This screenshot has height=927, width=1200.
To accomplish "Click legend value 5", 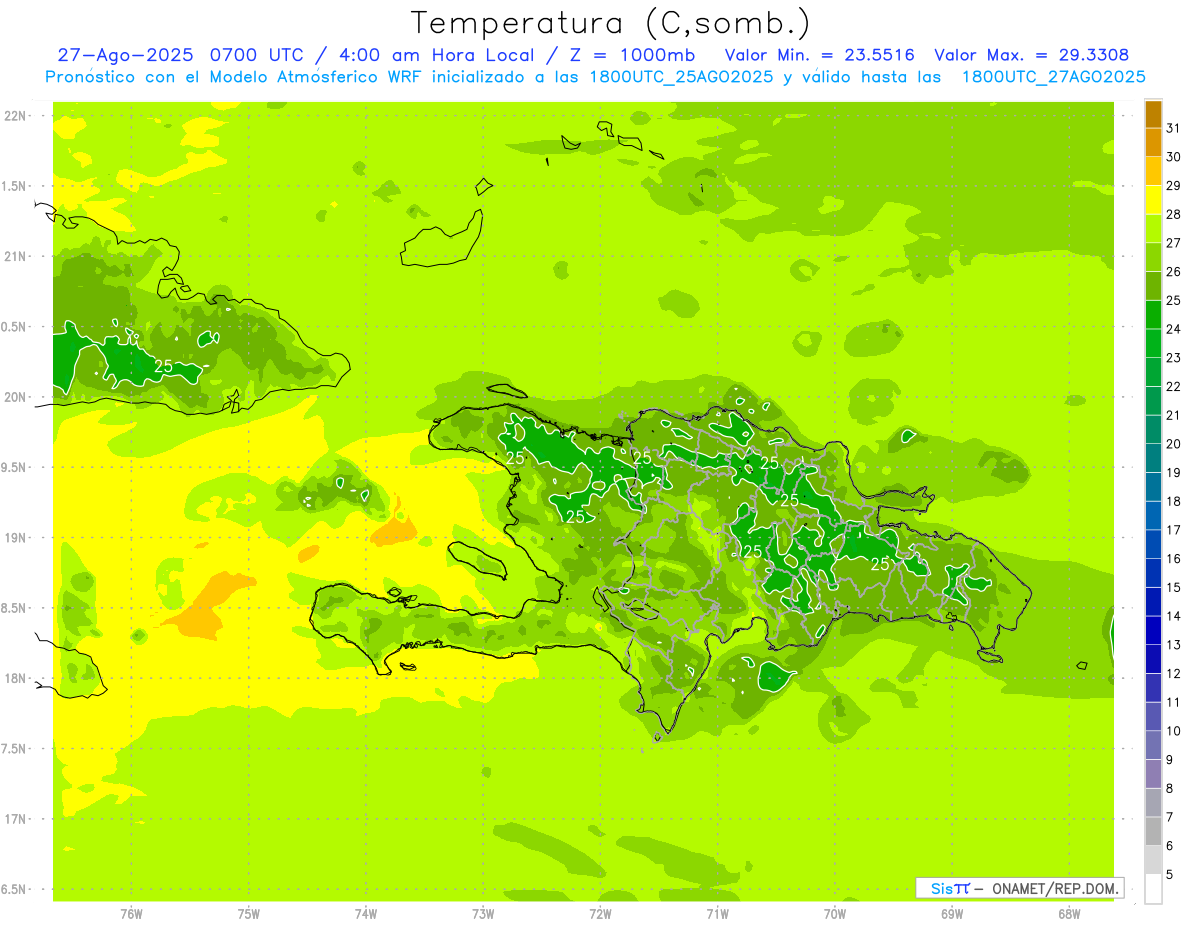I will coord(1170,875).
